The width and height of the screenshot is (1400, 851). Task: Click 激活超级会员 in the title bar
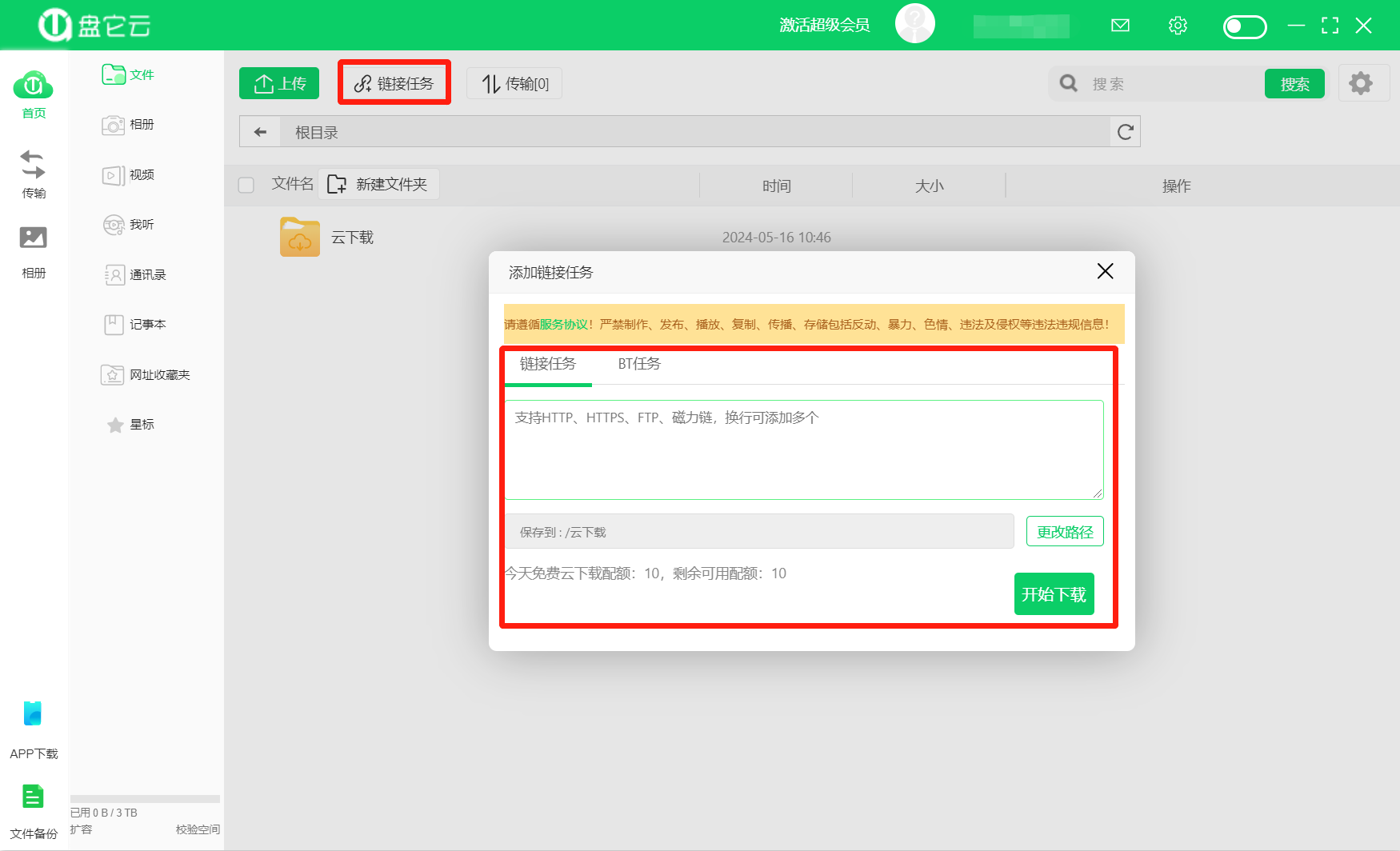tap(825, 26)
